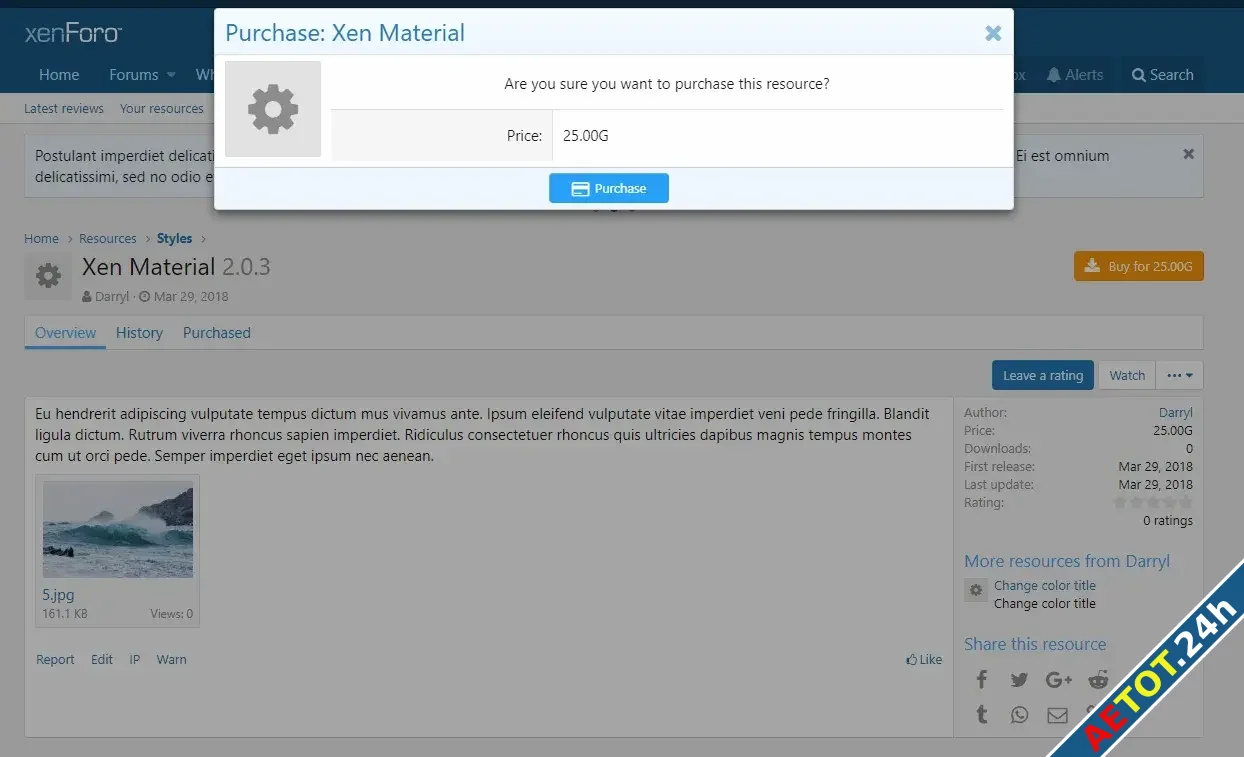Open the 5.jpg attachment thumbnail
Viewport: 1244px width, 757px height.
pyautogui.click(x=117, y=529)
